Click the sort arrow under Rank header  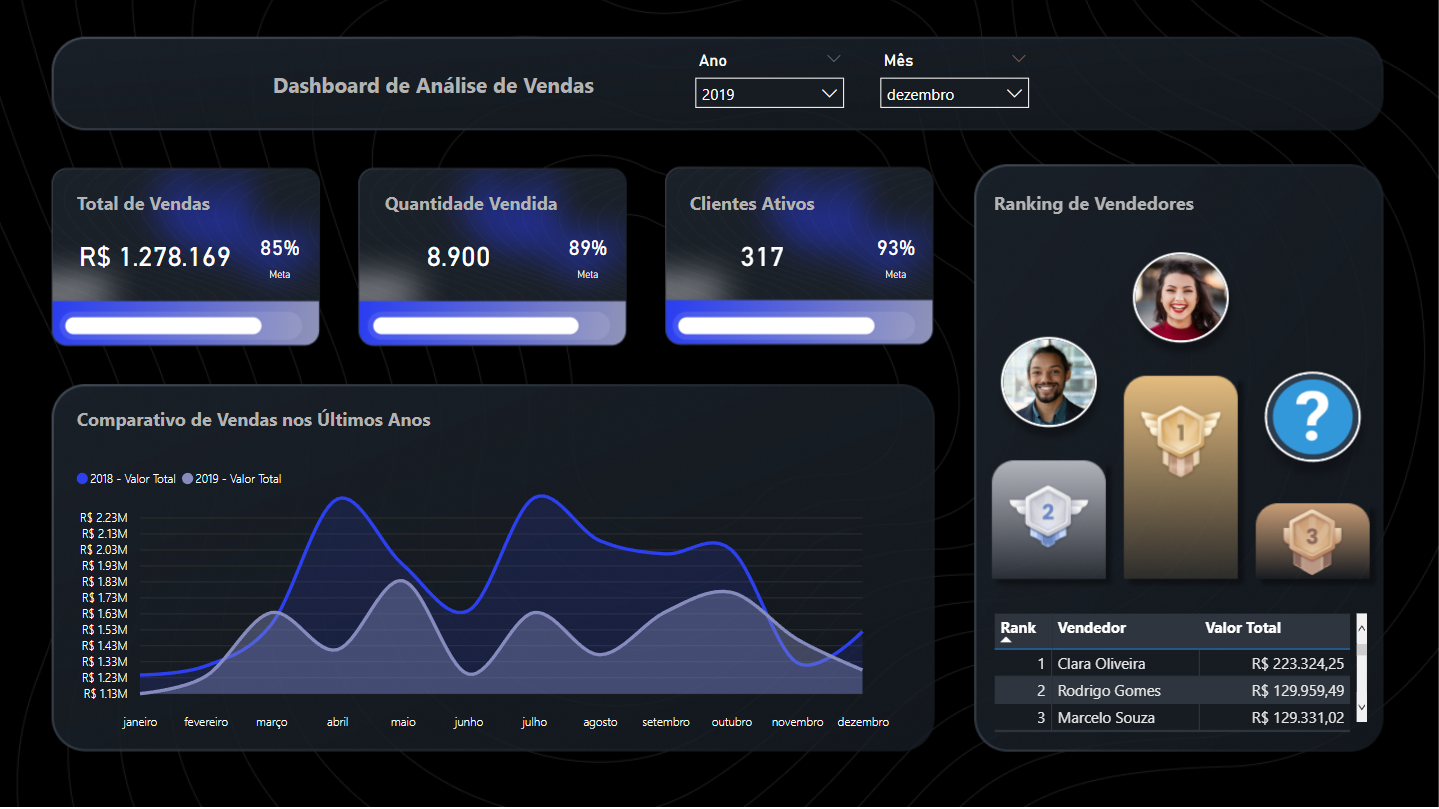pos(1007,639)
